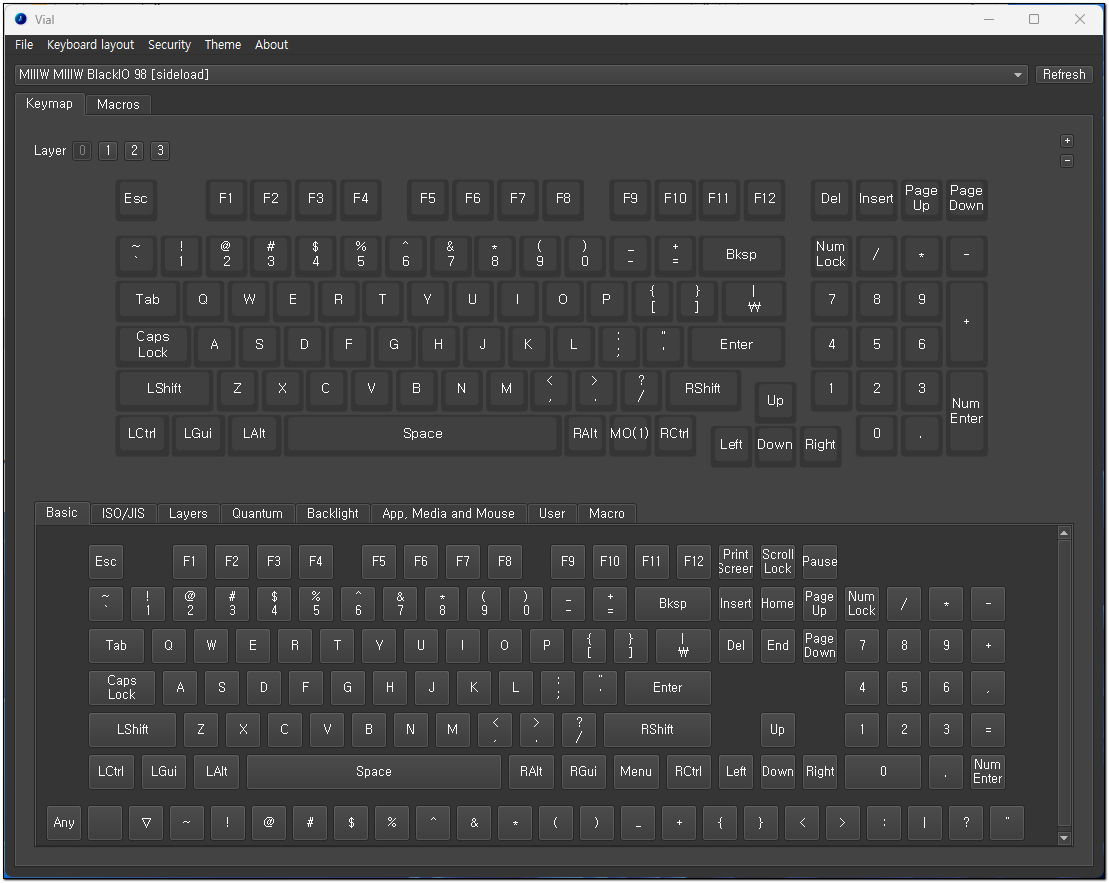1109x883 pixels.
Task: Switch to the Macros tab
Action: click(118, 104)
